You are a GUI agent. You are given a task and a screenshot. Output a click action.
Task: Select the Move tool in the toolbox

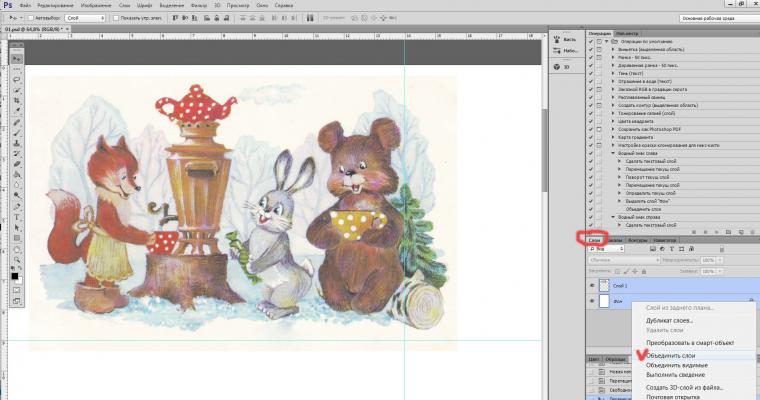[x=17, y=59]
